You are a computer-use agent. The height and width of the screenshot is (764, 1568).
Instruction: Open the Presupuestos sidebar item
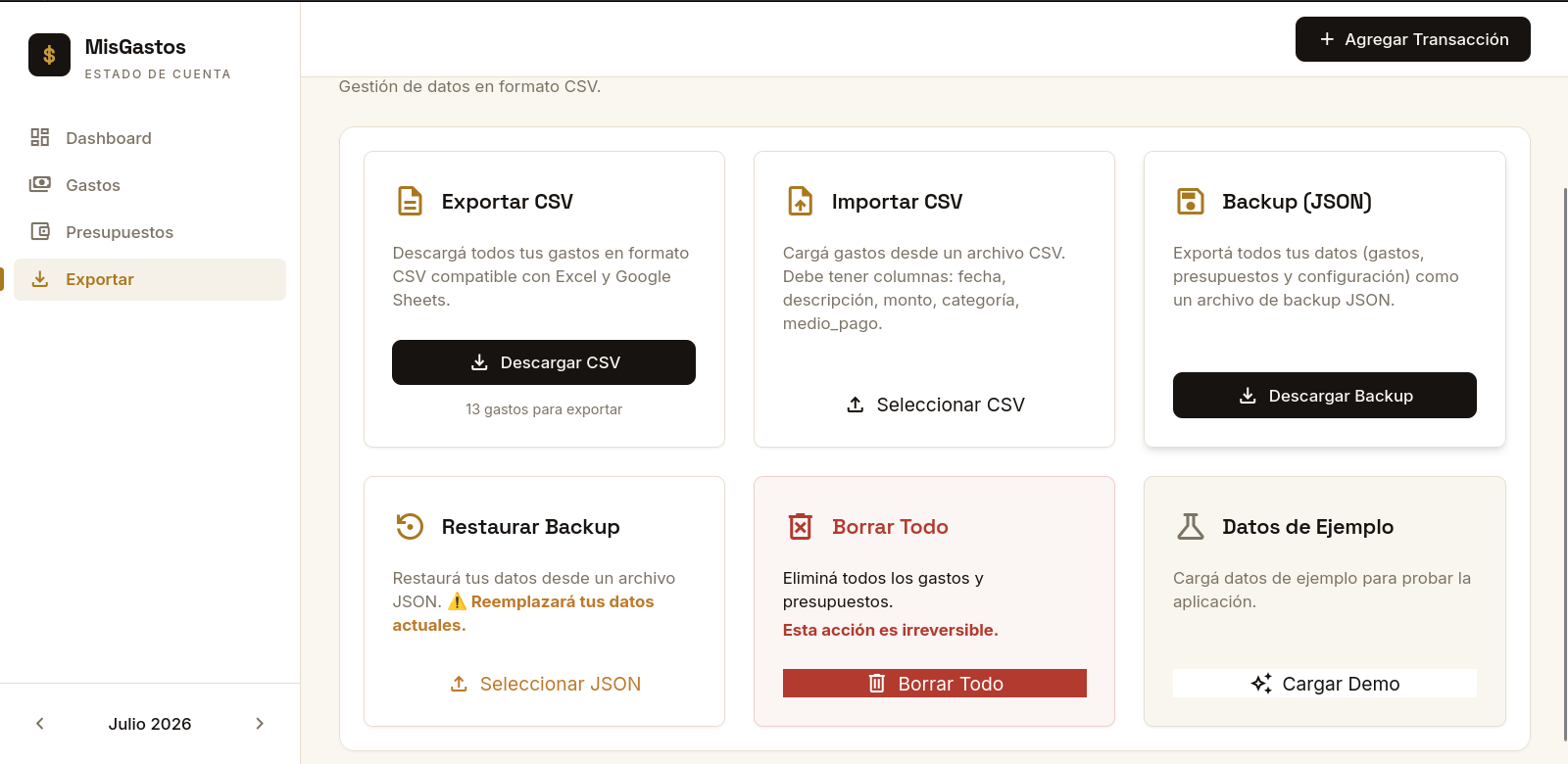tap(150, 232)
